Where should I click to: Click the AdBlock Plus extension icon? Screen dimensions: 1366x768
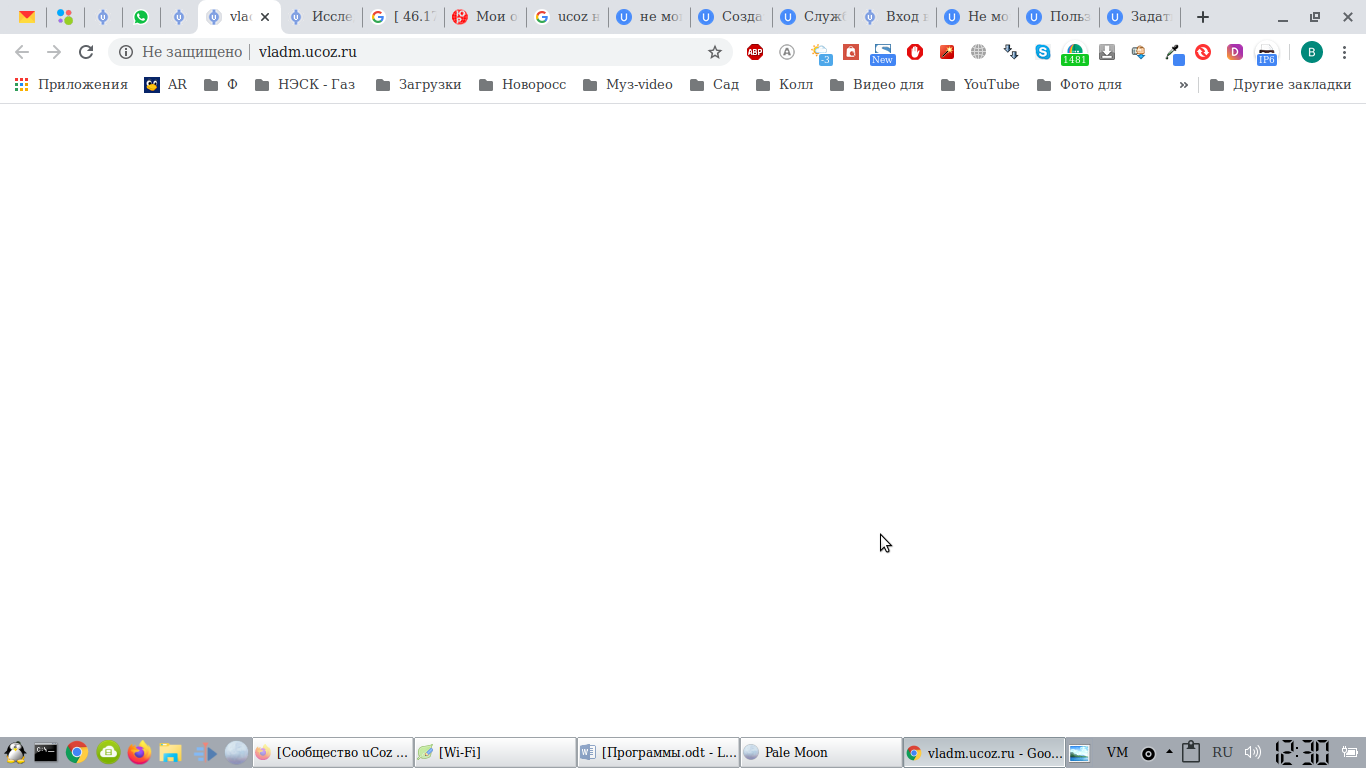coord(755,52)
